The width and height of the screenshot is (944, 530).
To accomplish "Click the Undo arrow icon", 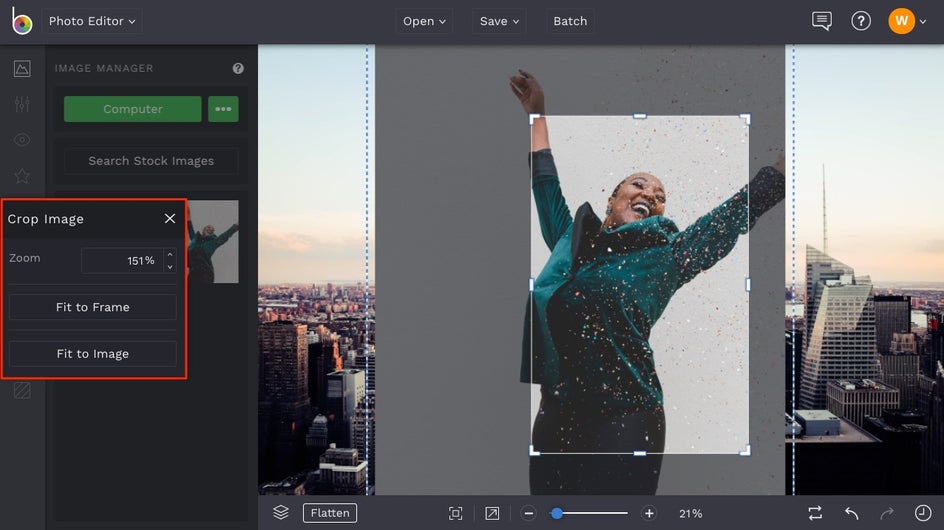I will click(851, 513).
